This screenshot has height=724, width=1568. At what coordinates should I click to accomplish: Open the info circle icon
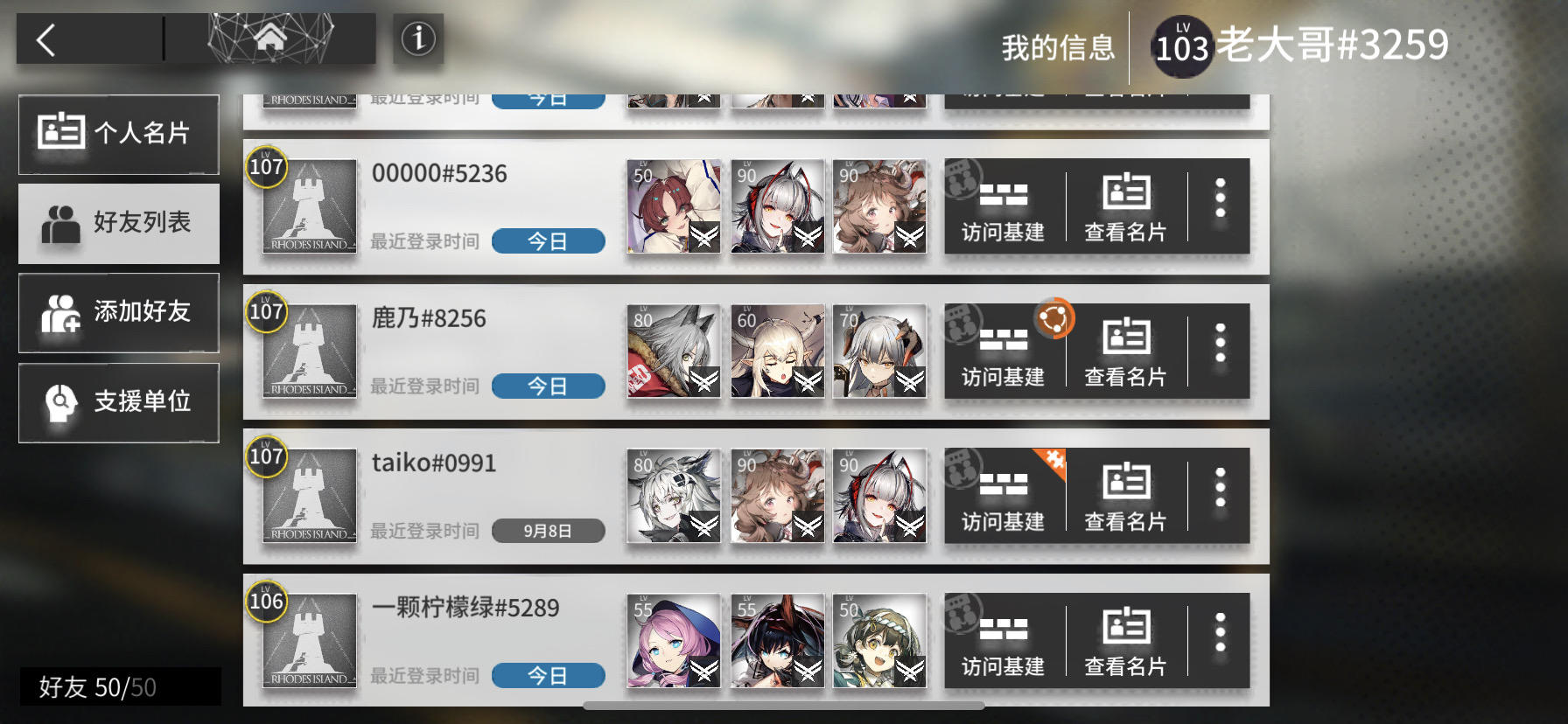point(418,38)
